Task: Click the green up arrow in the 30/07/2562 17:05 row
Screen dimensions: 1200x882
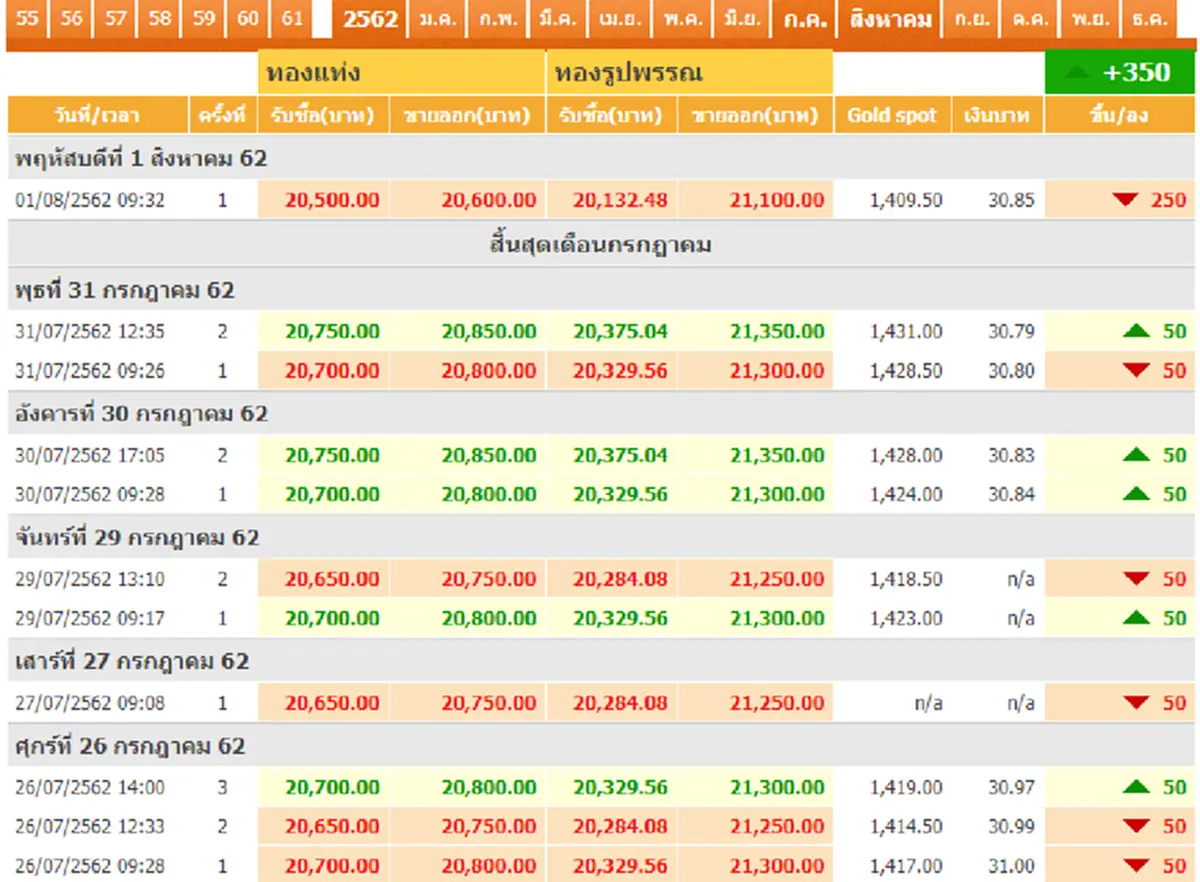Action: point(1136,455)
